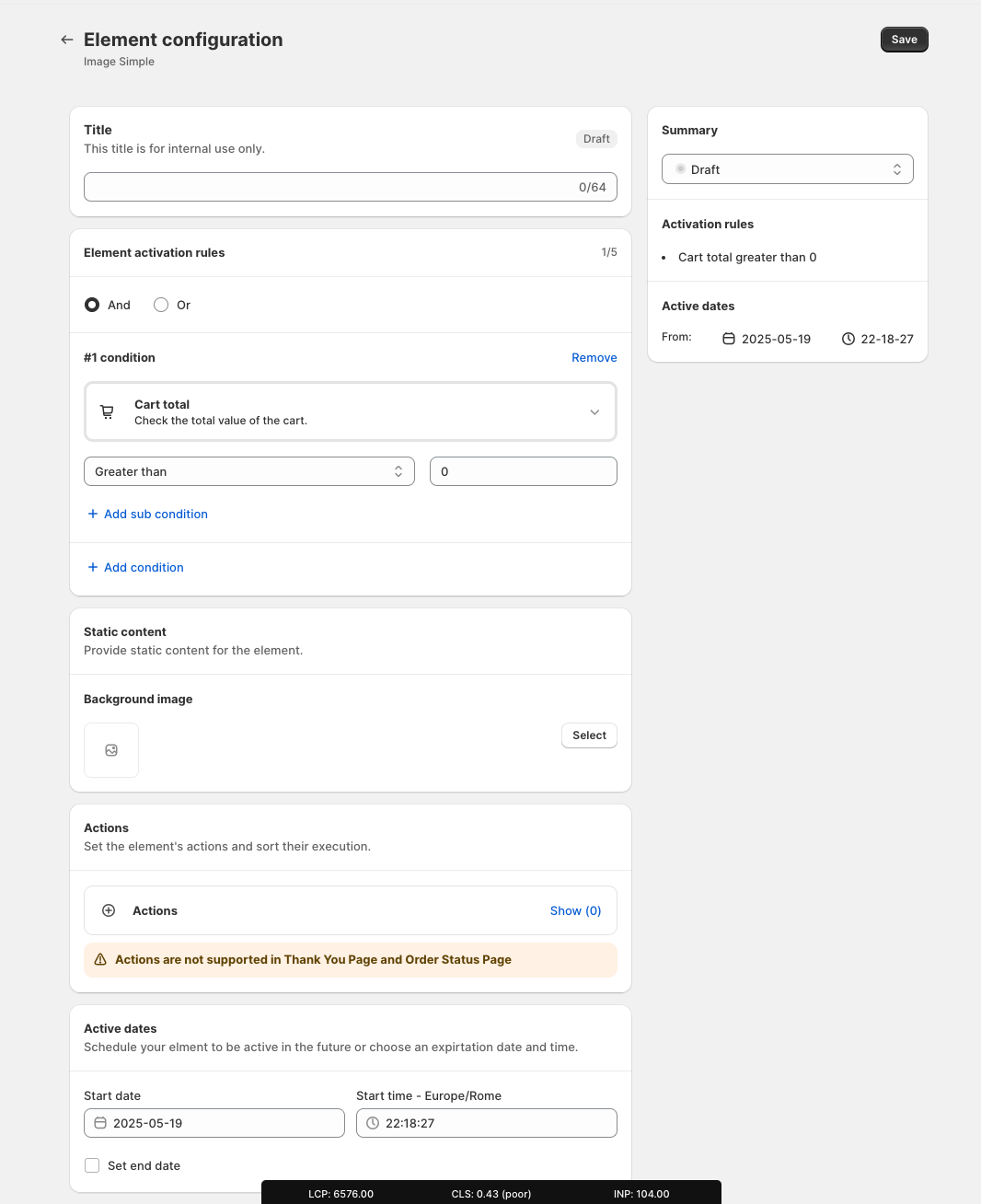Enable the Set end date checkbox

(92, 1165)
